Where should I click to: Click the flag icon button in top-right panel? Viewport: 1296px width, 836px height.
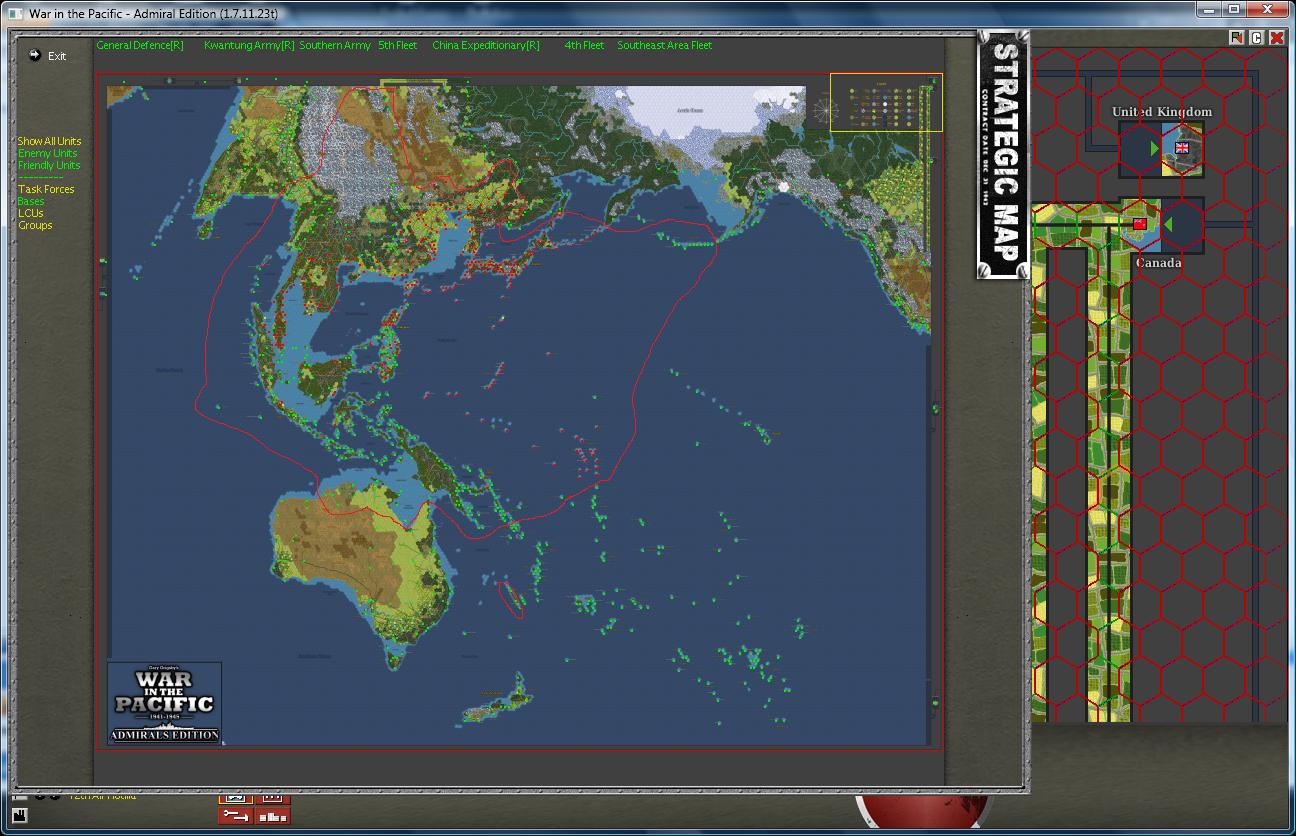[x=1237, y=38]
